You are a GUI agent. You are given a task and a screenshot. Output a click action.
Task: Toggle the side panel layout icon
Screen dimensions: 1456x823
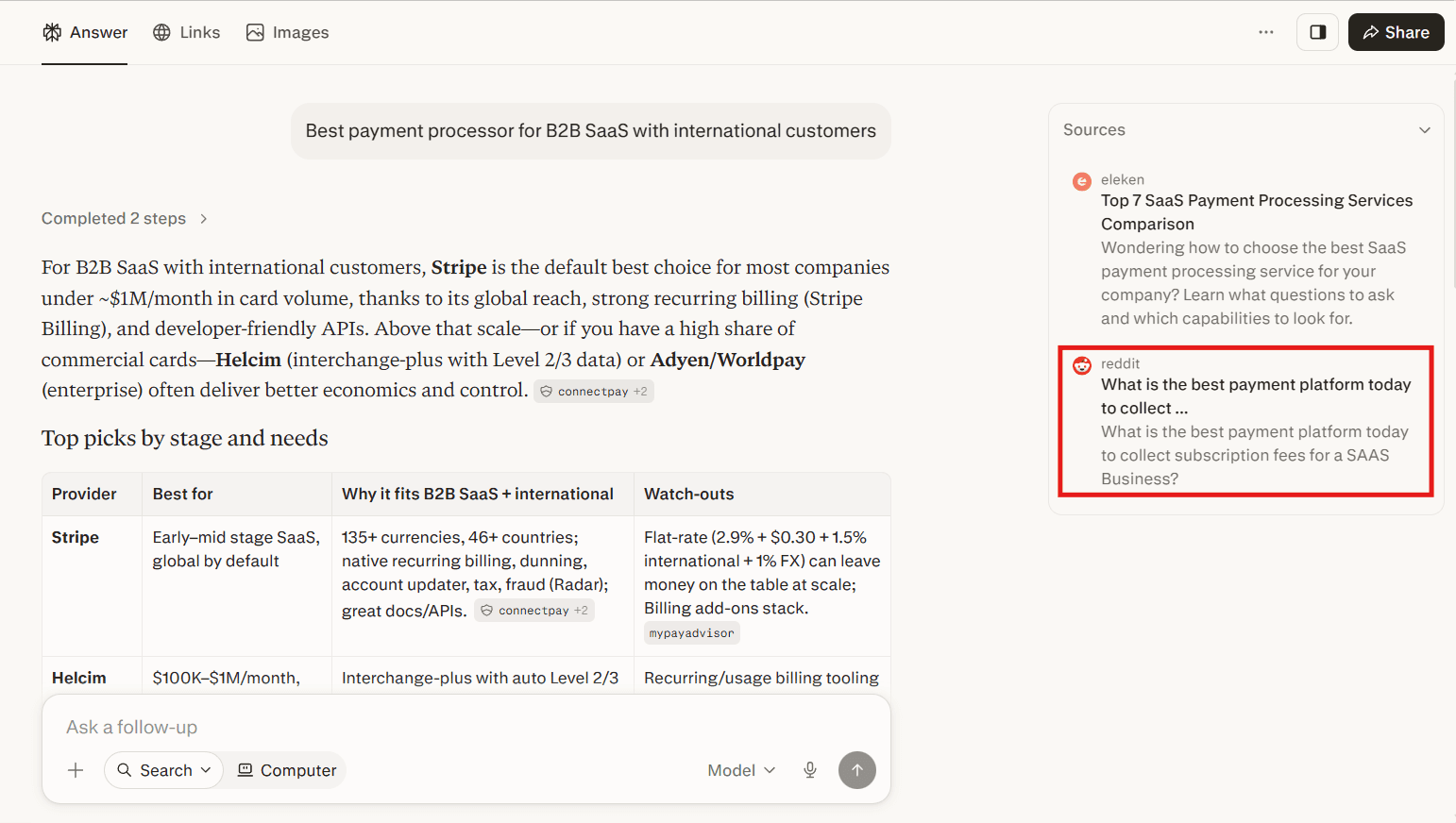1318,32
